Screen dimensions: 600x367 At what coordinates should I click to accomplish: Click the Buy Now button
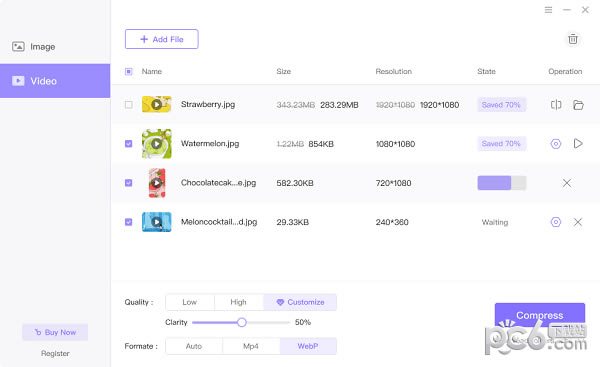coord(55,332)
